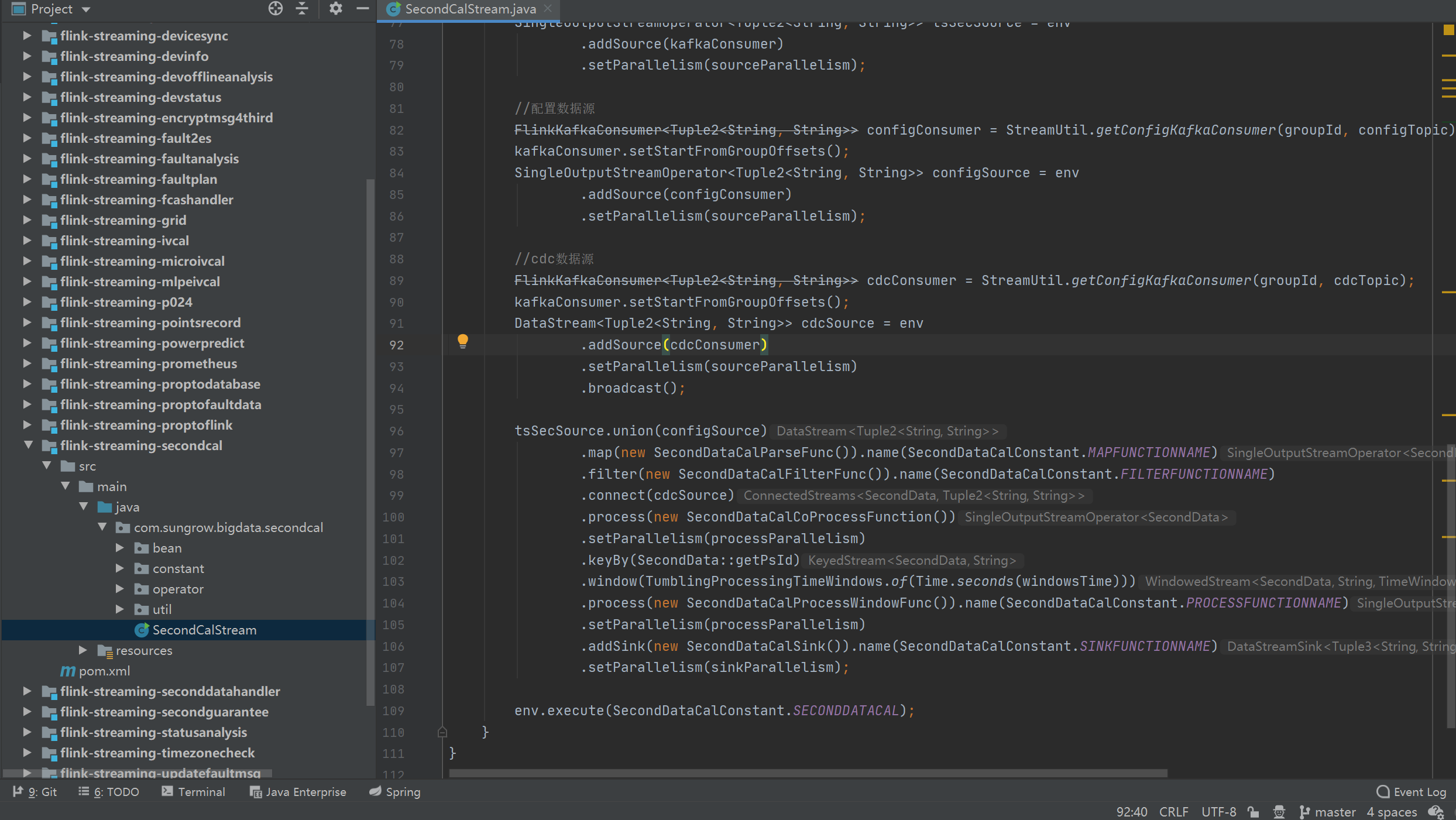Click the resources folder icon
Viewport: 1456px width, 820px height.
click(105, 650)
